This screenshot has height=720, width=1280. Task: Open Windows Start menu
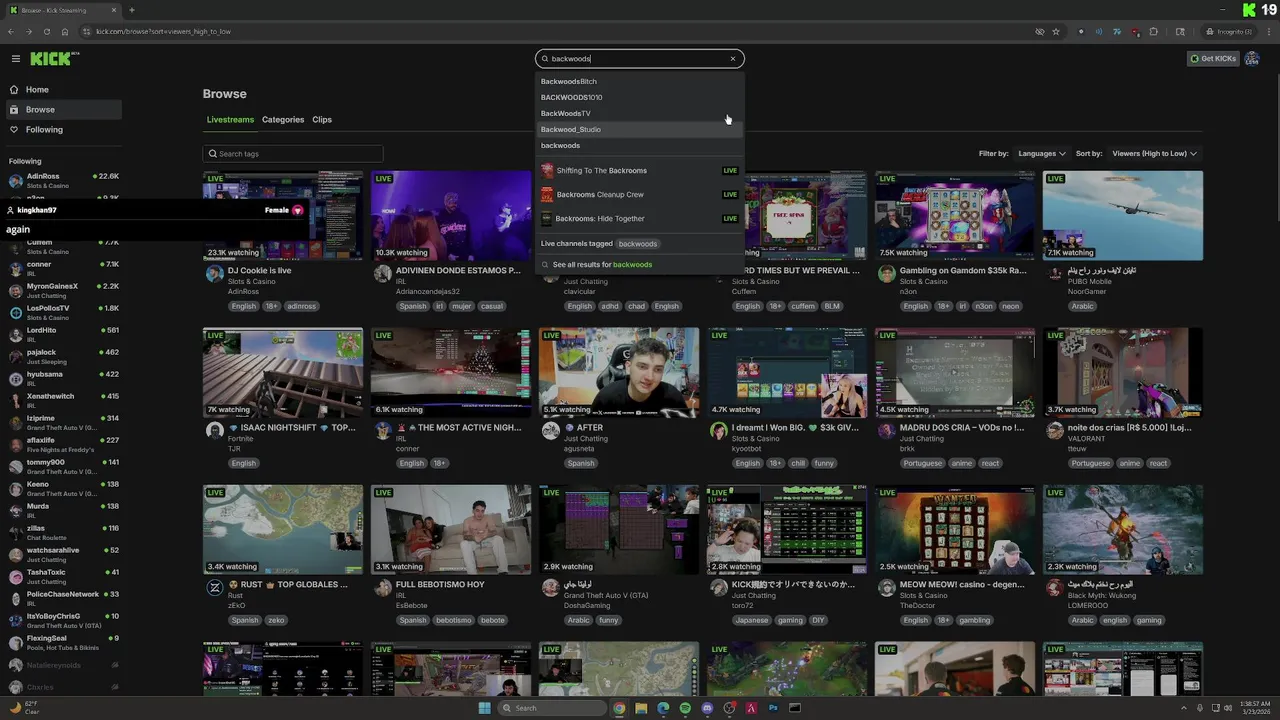click(x=485, y=708)
